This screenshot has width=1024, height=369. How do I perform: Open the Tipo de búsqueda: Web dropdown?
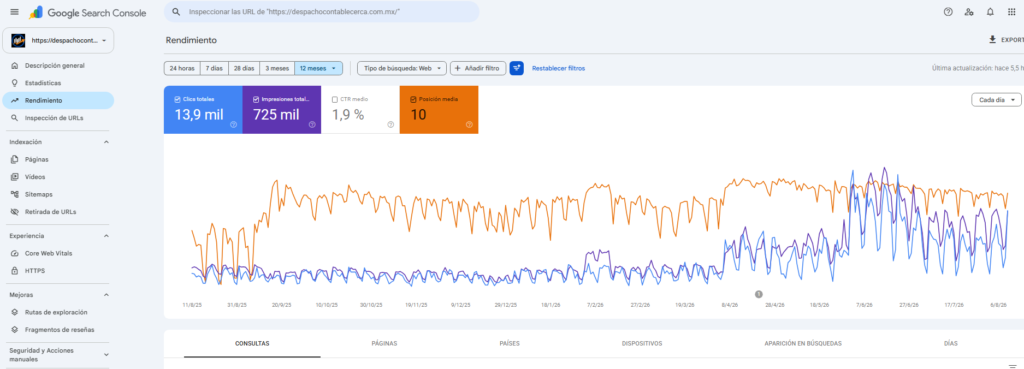[x=402, y=68]
